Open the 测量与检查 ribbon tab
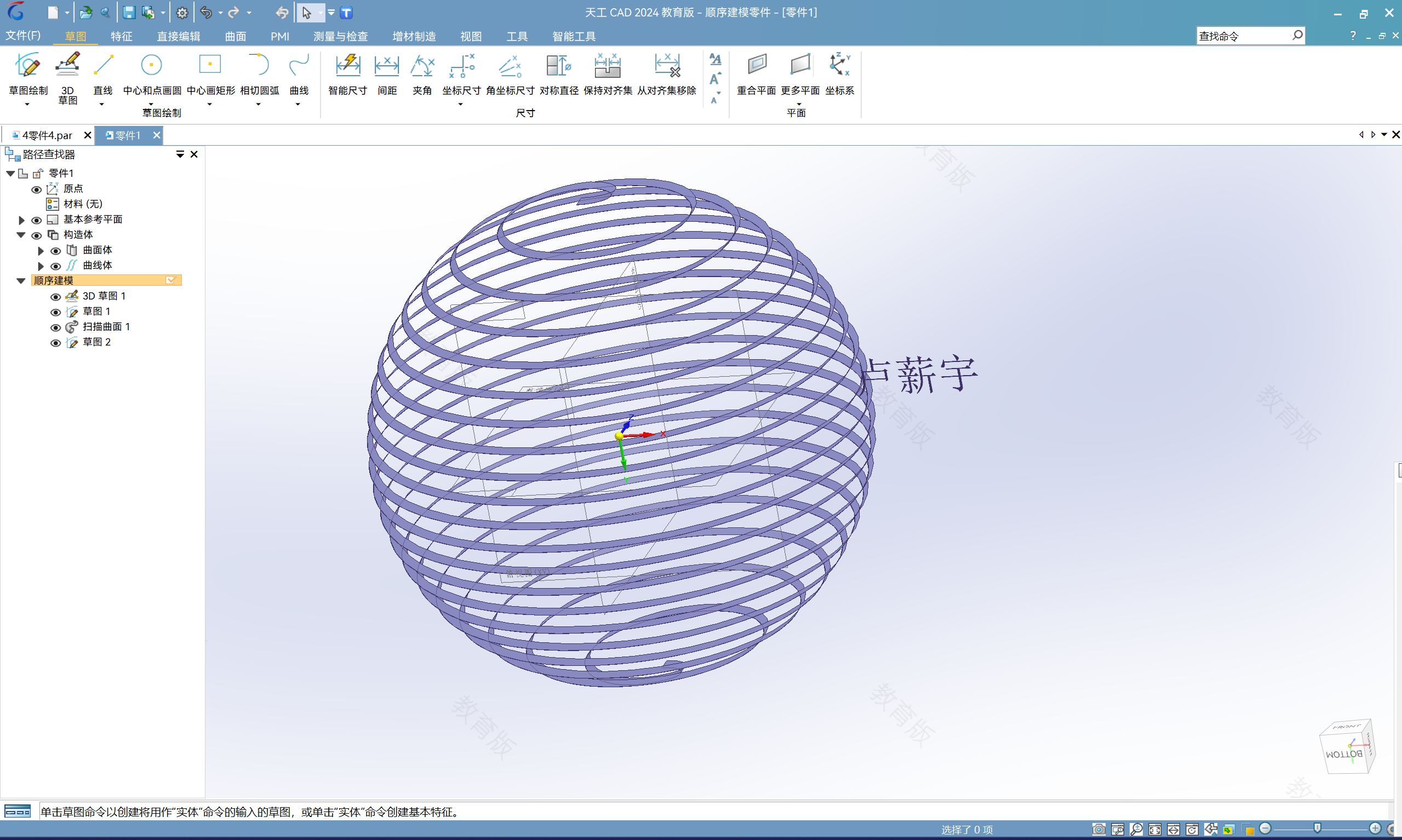 341,36
